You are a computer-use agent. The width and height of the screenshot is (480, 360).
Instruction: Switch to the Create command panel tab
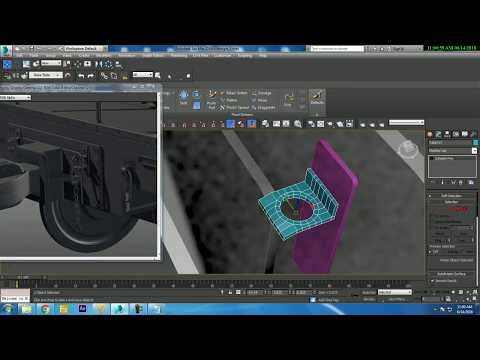coord(430,134)
